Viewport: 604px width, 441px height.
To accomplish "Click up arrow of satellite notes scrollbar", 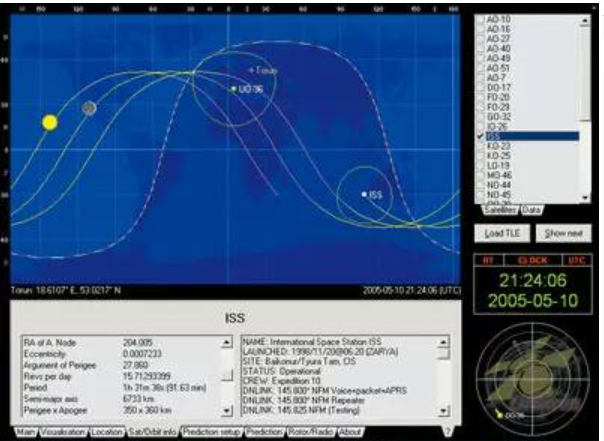I will [443, 342].
